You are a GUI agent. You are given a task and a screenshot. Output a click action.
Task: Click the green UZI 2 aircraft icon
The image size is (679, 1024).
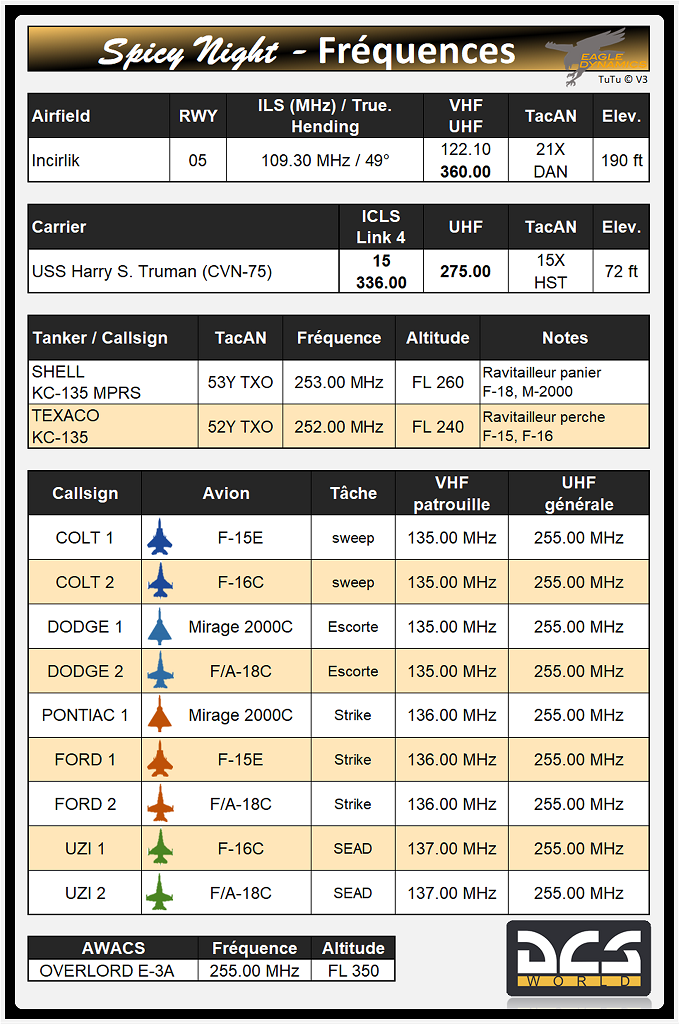[x=160, y=893]
